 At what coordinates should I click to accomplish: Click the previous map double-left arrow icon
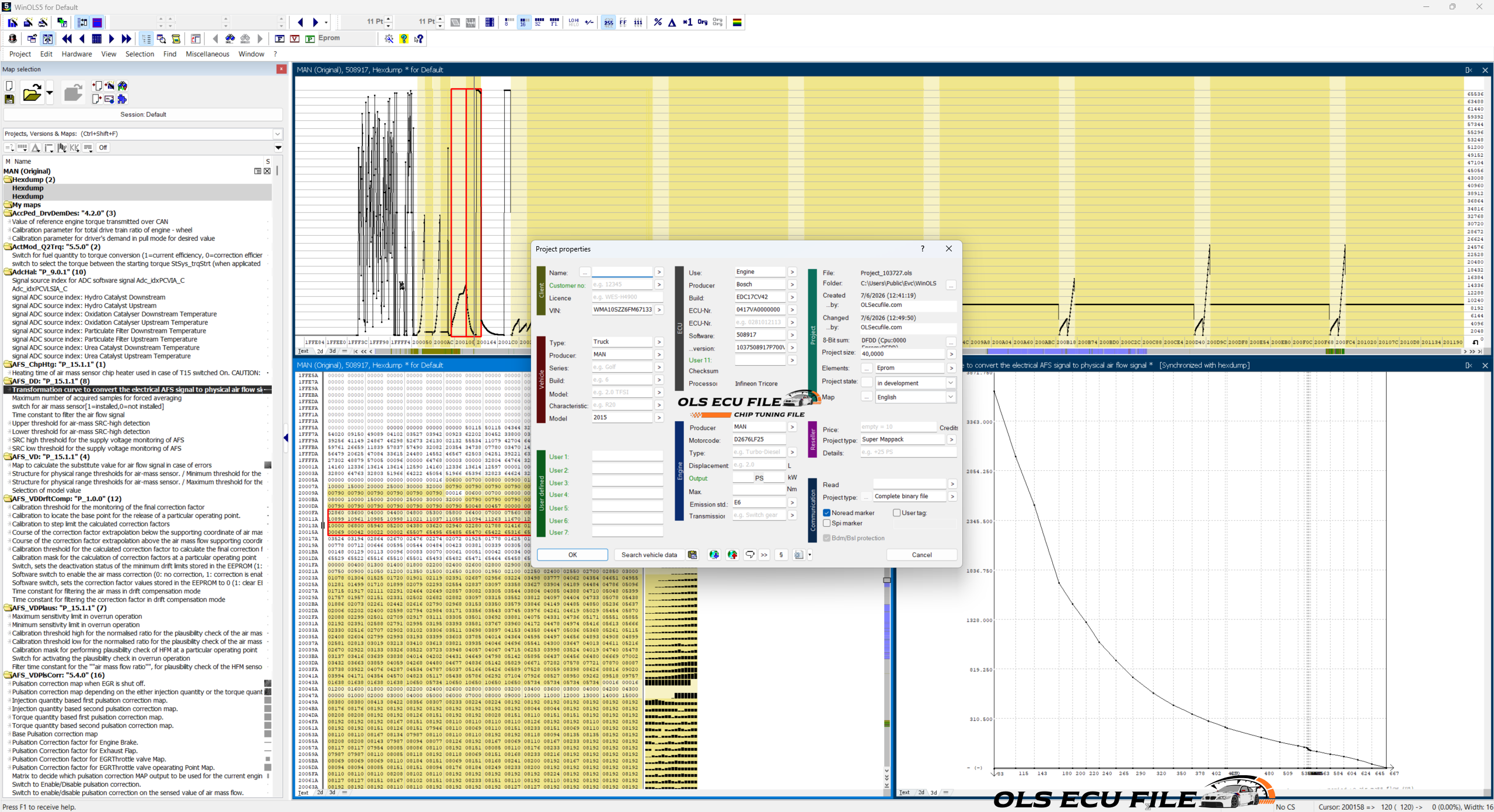pos(67,38)
